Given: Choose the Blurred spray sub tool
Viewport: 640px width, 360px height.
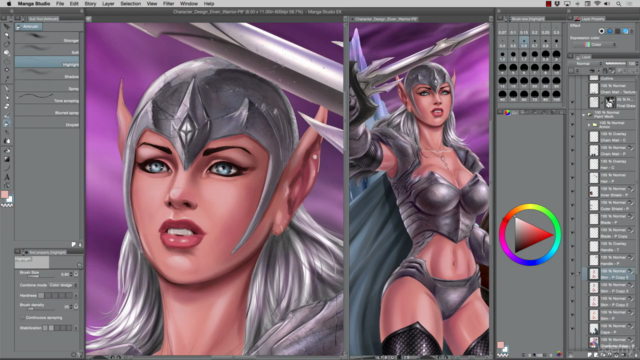Looking at the screenshot, I should [x=47, y=110].
